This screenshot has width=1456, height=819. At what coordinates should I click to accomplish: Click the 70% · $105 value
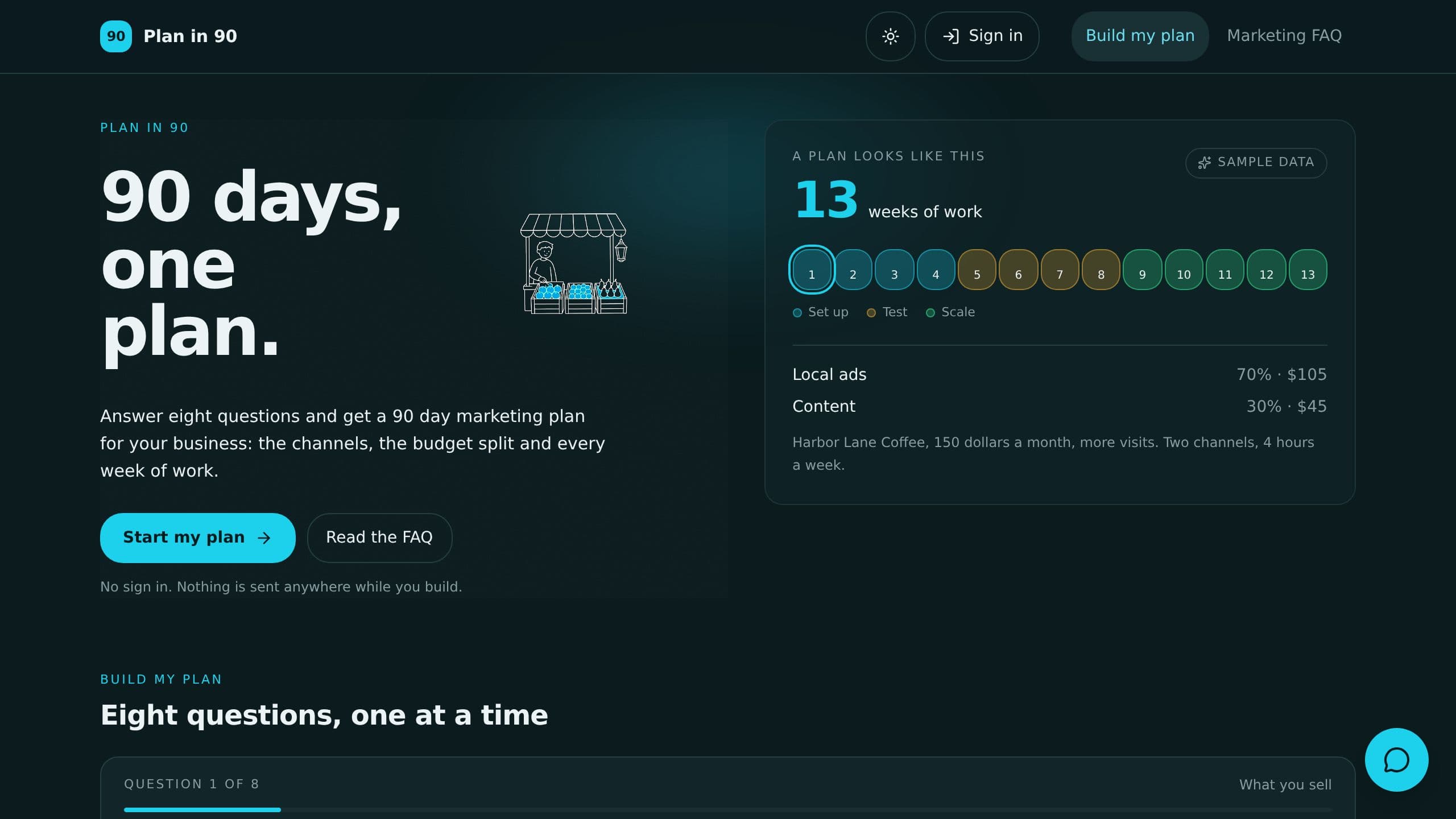coord(1281,374)
